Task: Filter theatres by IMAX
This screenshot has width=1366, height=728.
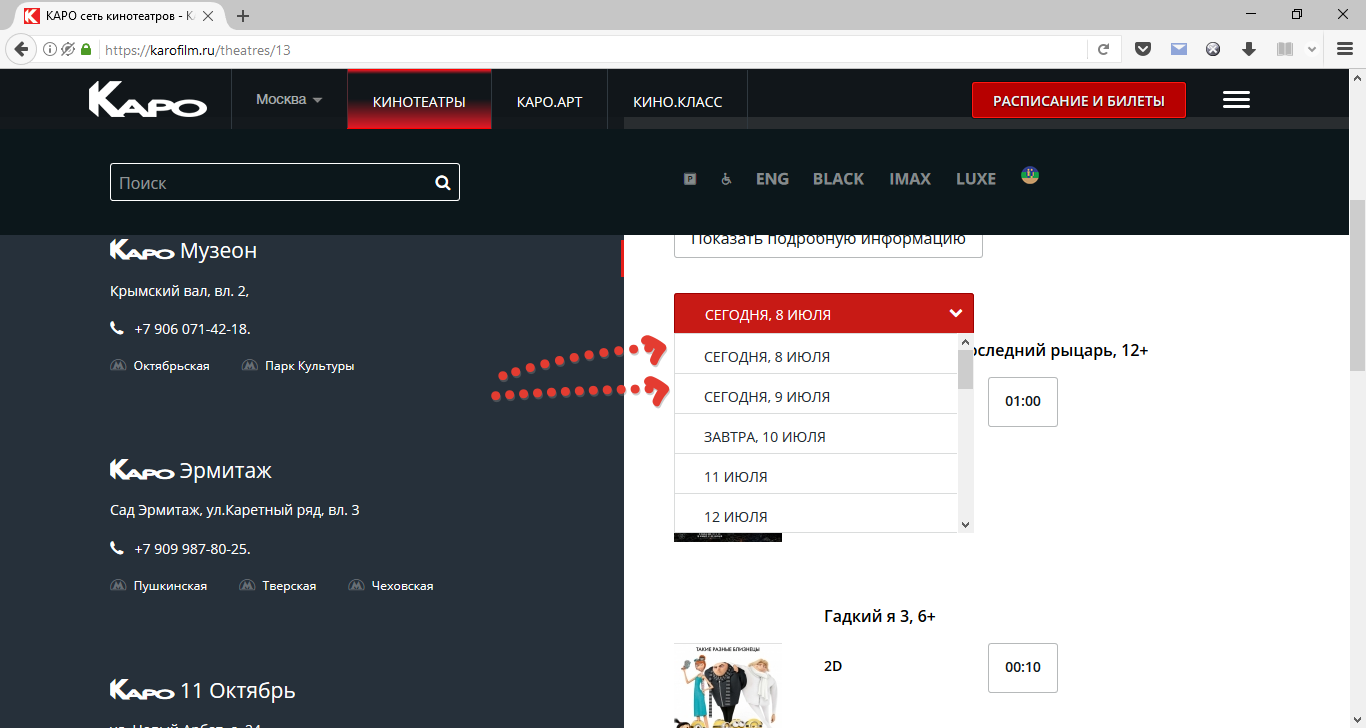Action: [x=910, y=179]
